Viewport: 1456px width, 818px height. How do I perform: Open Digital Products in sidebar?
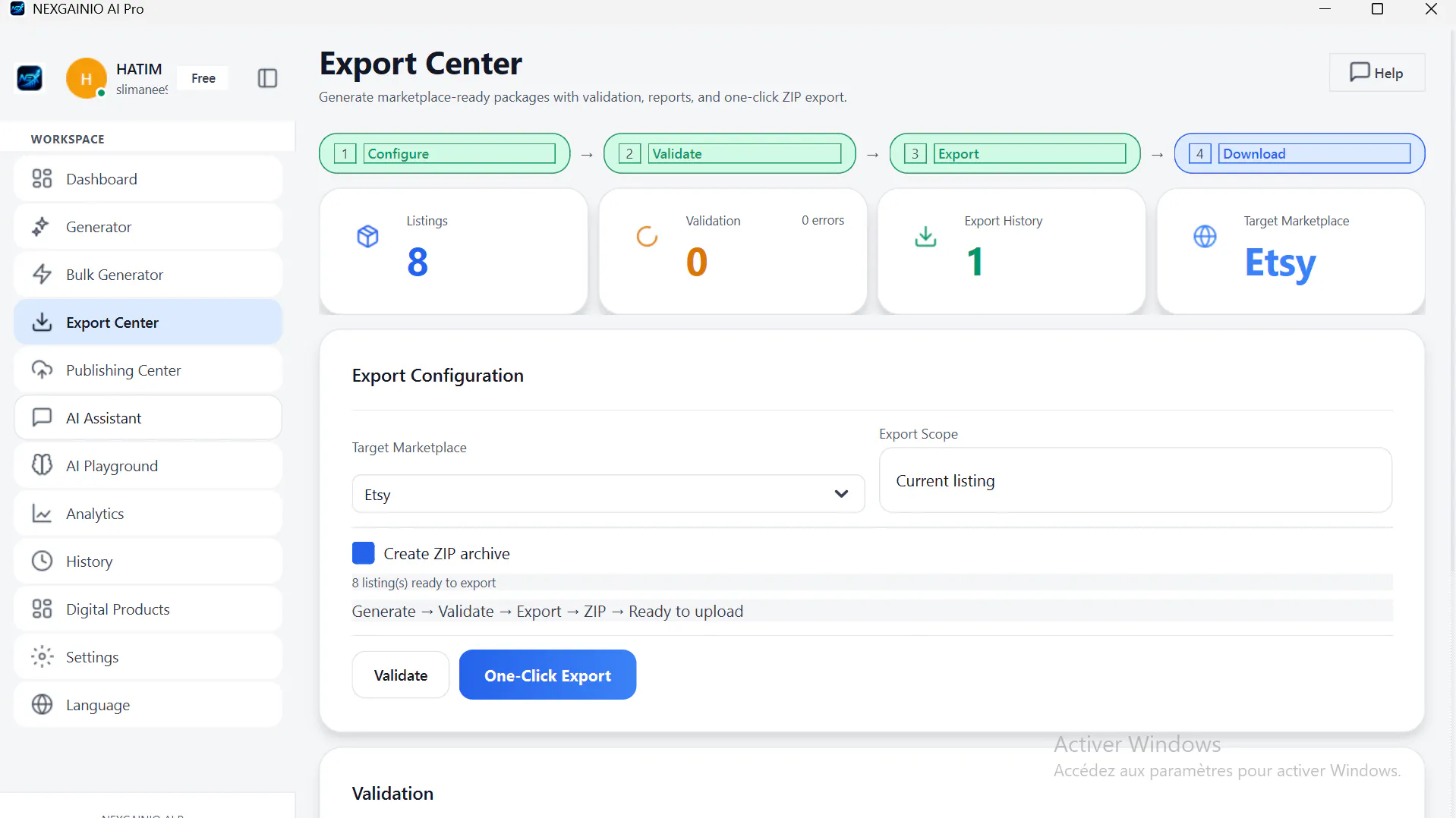tap(148, 609)
